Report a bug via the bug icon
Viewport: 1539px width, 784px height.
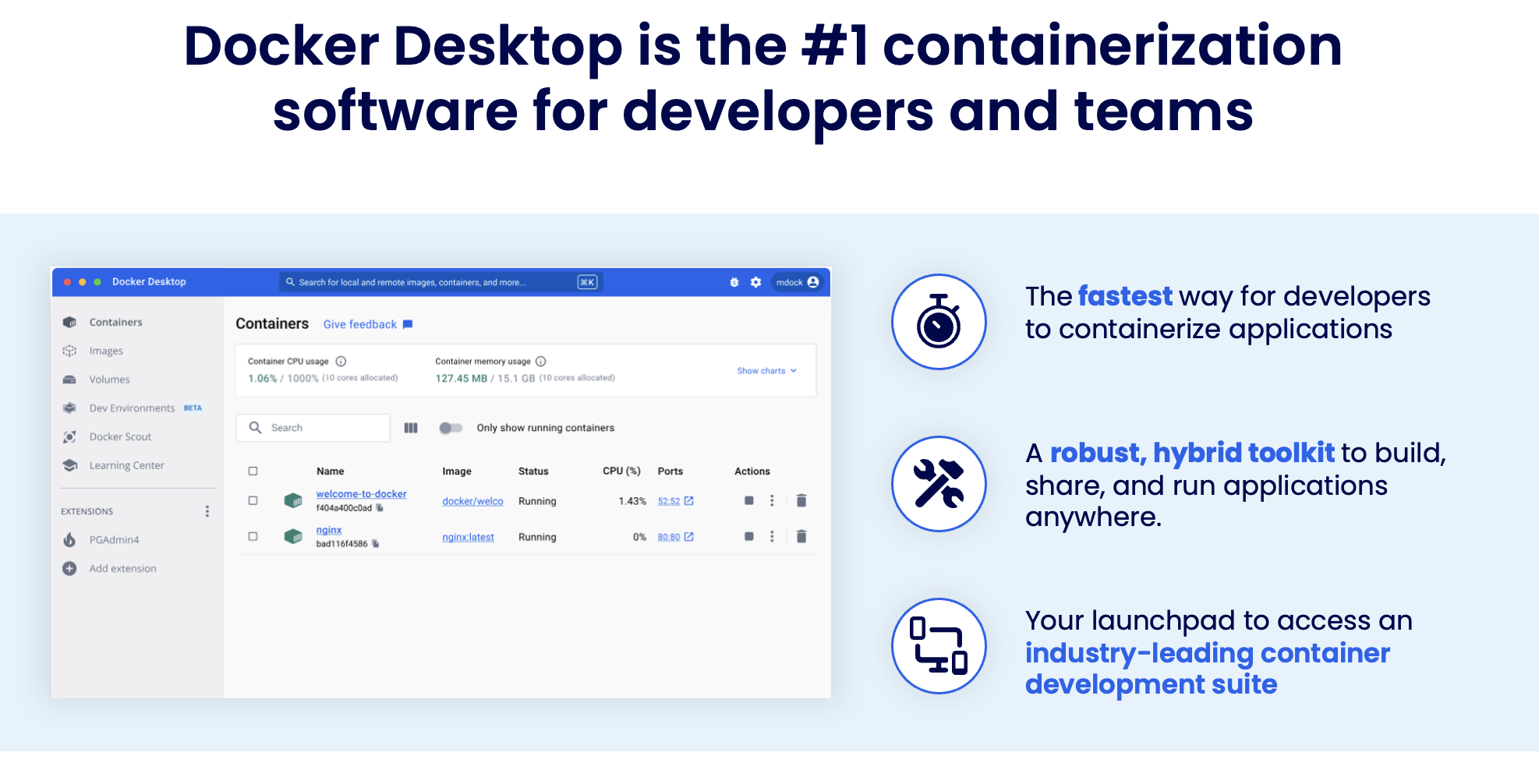pos(734,282)
